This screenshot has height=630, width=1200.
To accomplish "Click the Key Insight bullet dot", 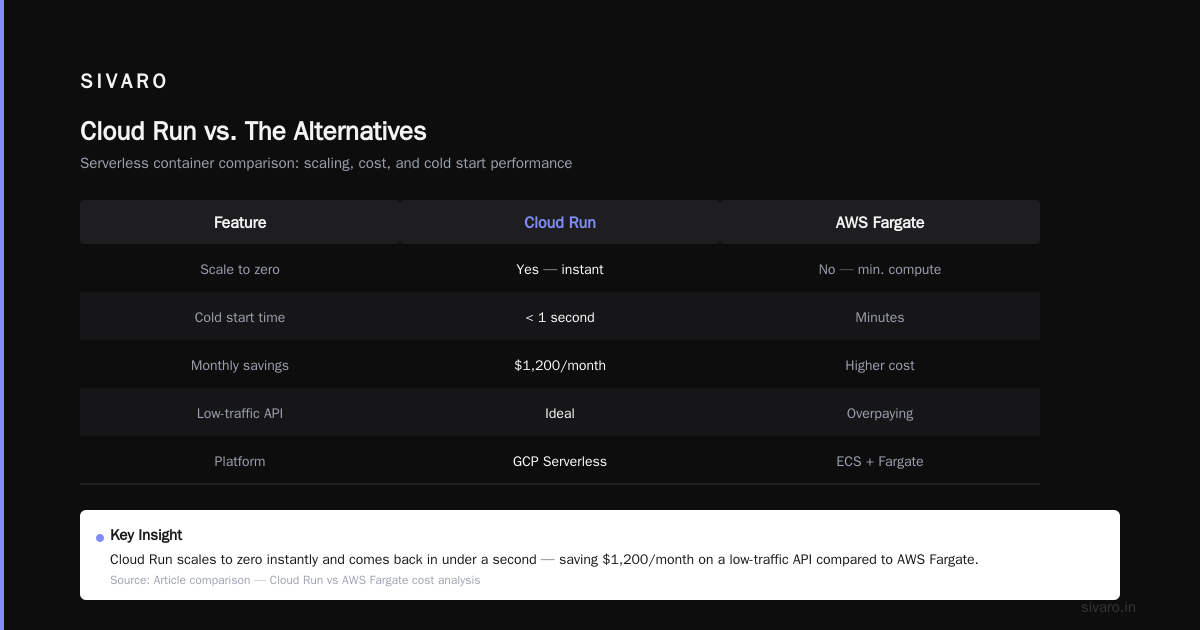I will [x=100, y=537].
